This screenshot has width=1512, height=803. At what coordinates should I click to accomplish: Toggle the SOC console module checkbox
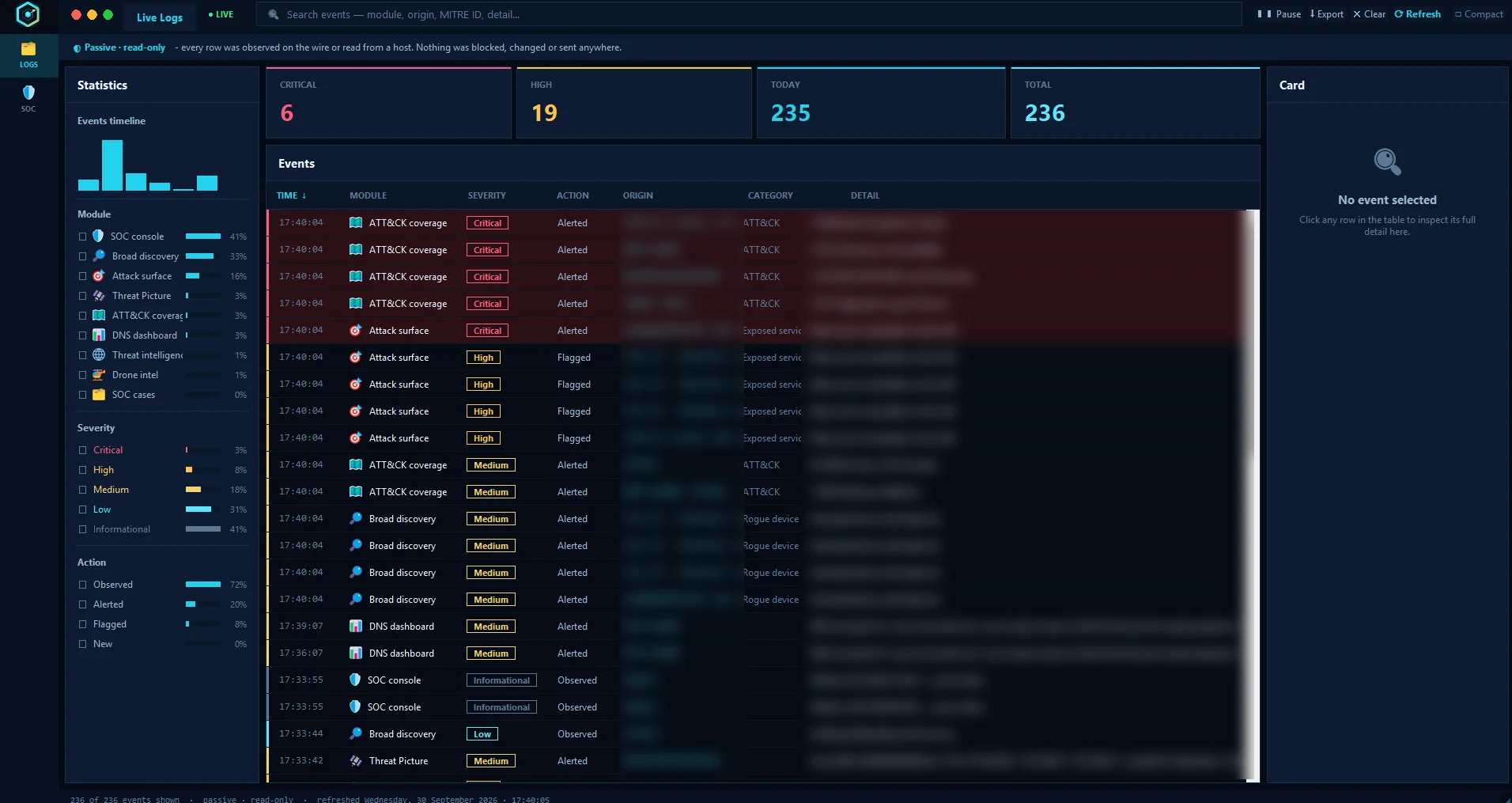tap(82, 236)
